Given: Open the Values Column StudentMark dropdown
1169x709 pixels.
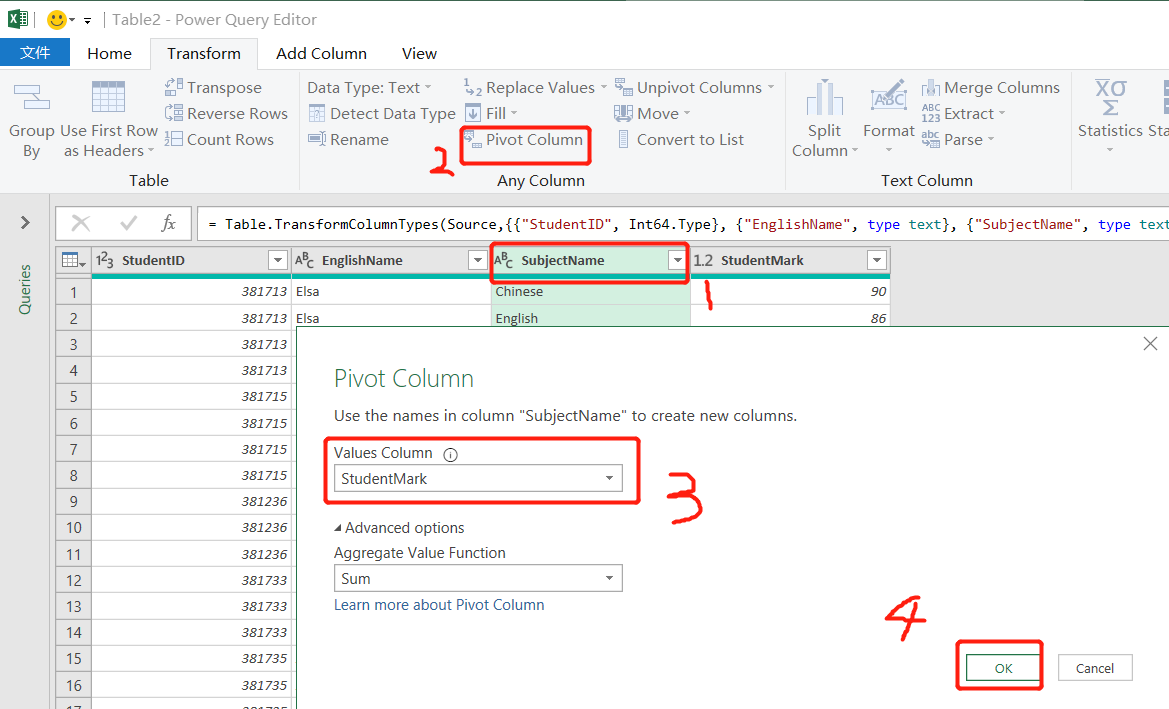Looking at the screenshot, I should click(x=609, y=479).
